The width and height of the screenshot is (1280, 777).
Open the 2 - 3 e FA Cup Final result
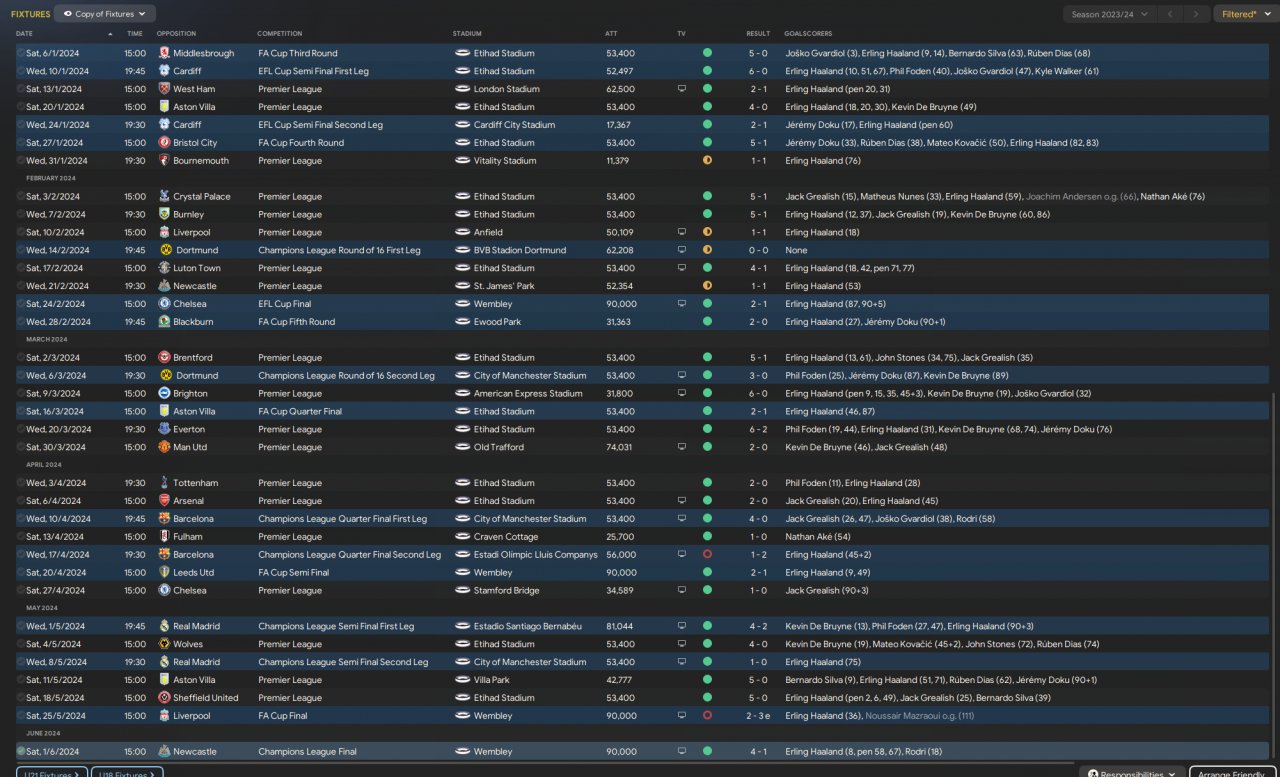(759, 716)
